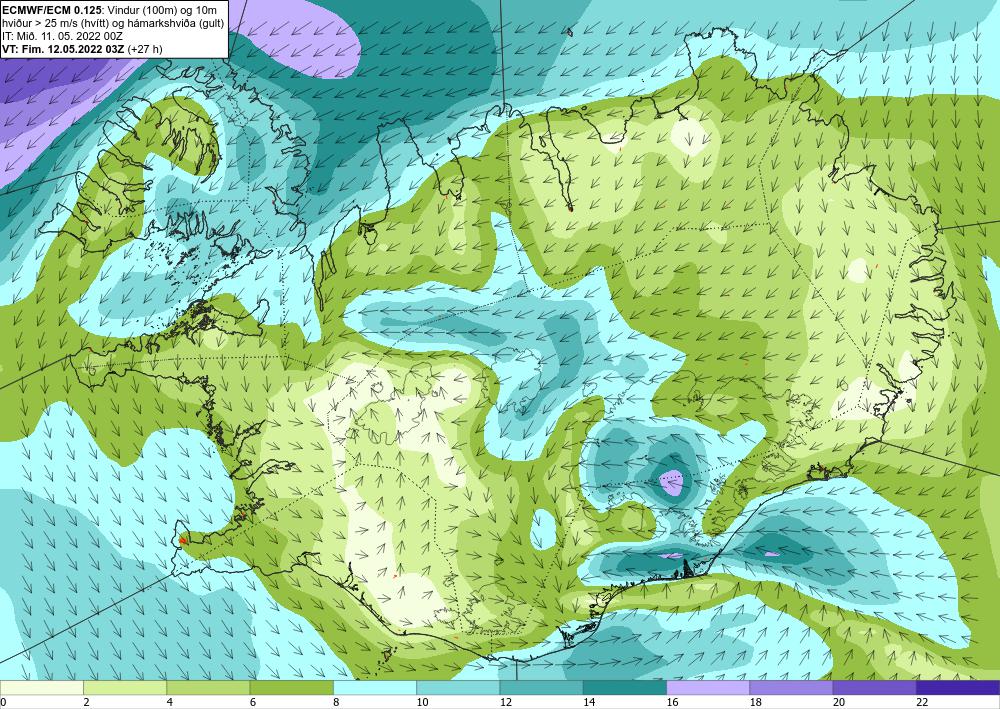1000x709 pixels.
Task: Click the text 'hviður > 25 m/s (hvítt) og hámarkshviða (gult)'
Action: pyautogui.click(x=113, y=22)
